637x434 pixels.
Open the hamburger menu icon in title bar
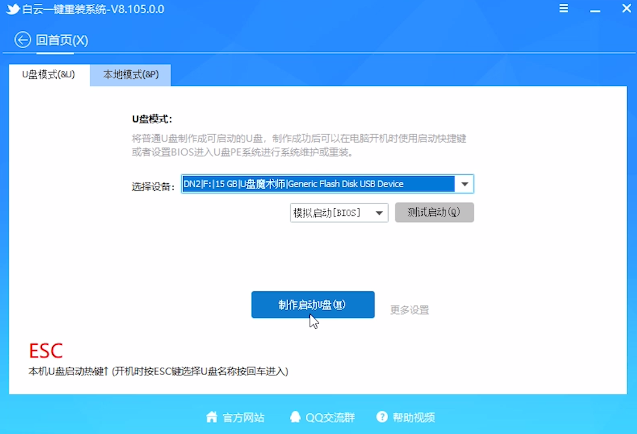pos(563,8)
